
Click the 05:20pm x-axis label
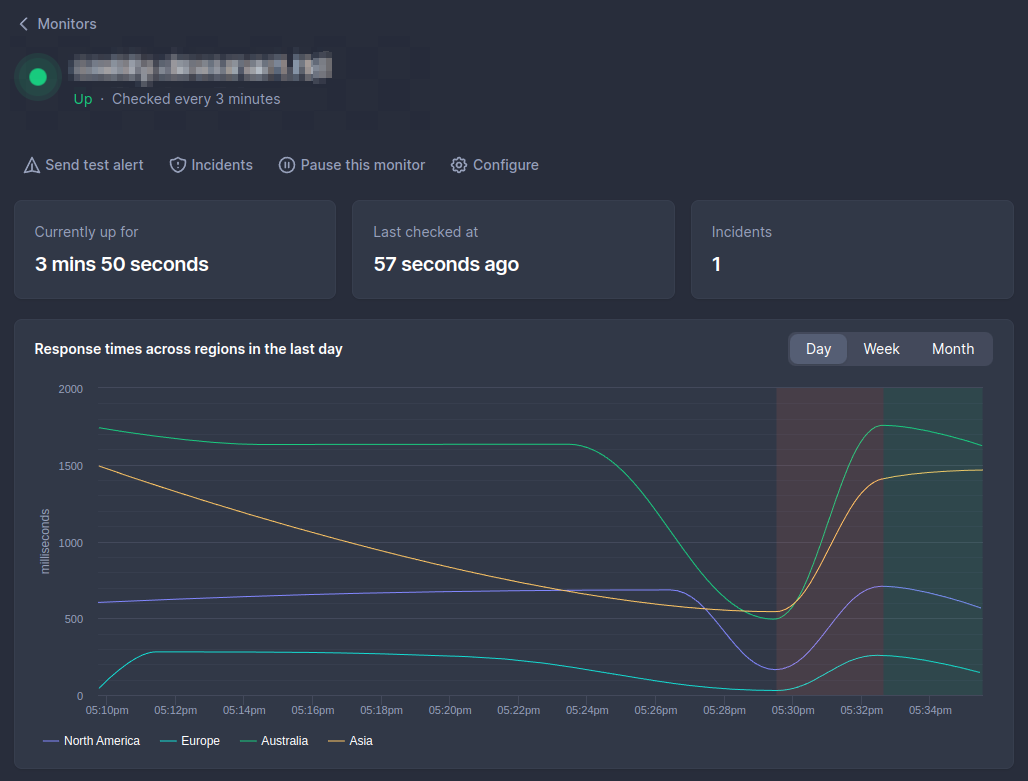tap(450, 710)
